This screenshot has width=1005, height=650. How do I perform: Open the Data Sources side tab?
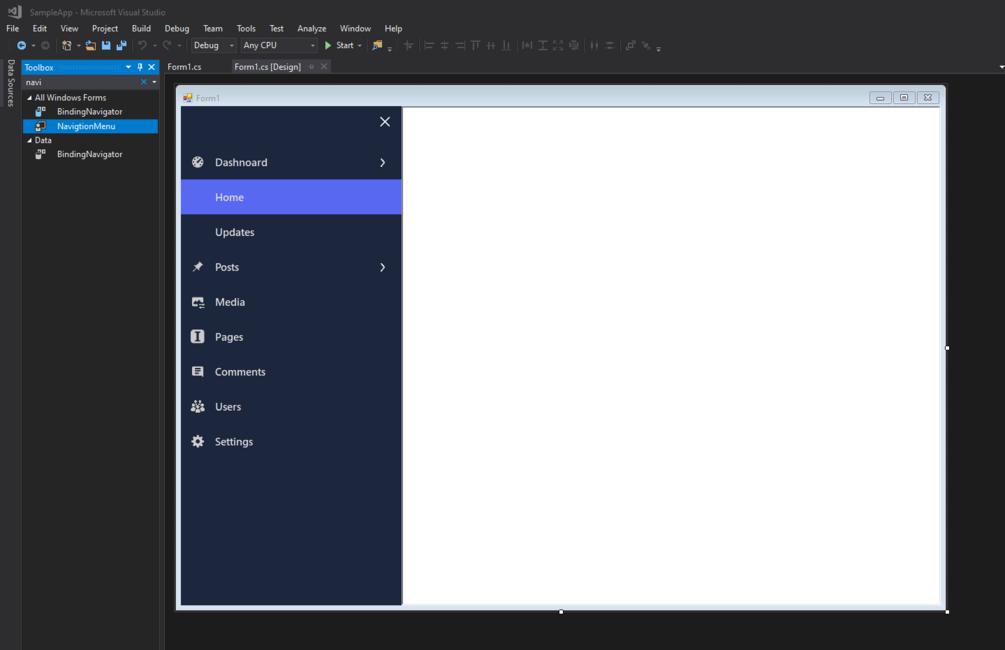point(11,83)
